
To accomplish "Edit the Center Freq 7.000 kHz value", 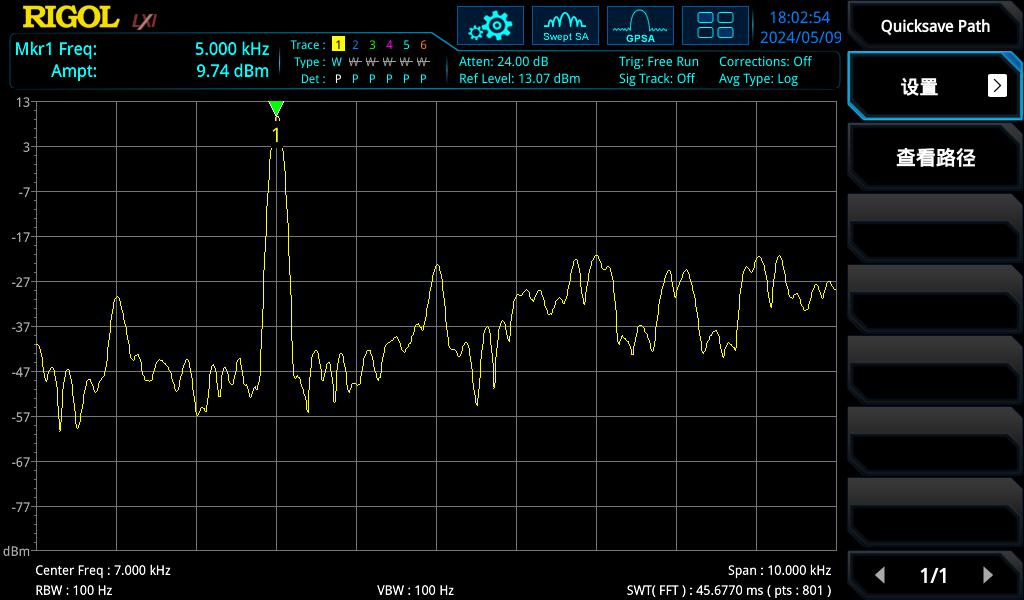I will (x=103, y=570).
